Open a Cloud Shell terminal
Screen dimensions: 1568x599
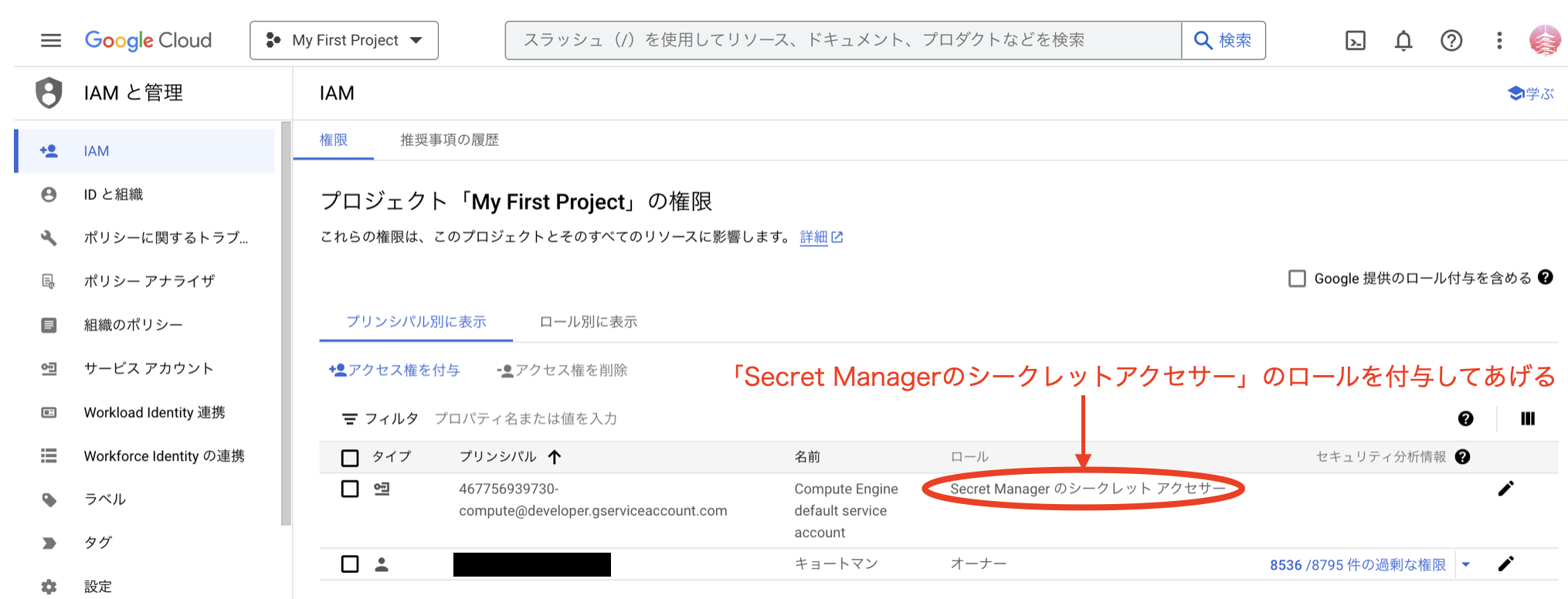point(1356,40)
